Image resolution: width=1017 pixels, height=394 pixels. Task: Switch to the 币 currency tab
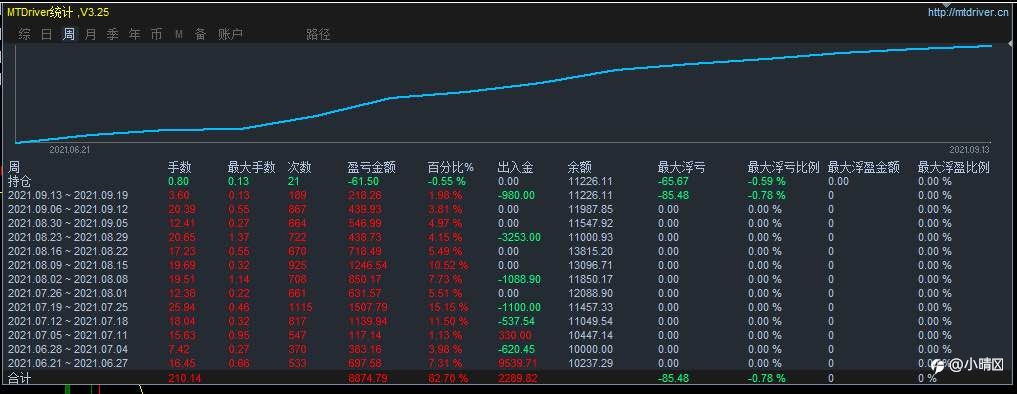156,34
